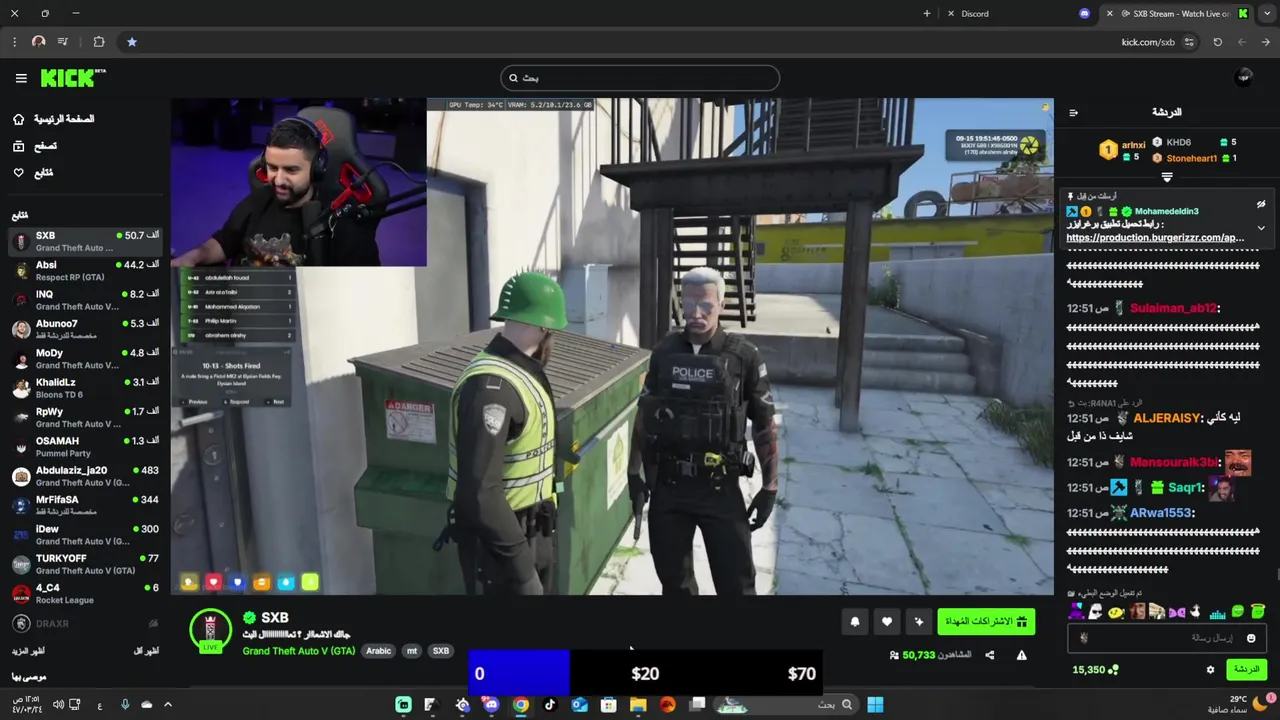Open the Windows Start button

point(875,705)
